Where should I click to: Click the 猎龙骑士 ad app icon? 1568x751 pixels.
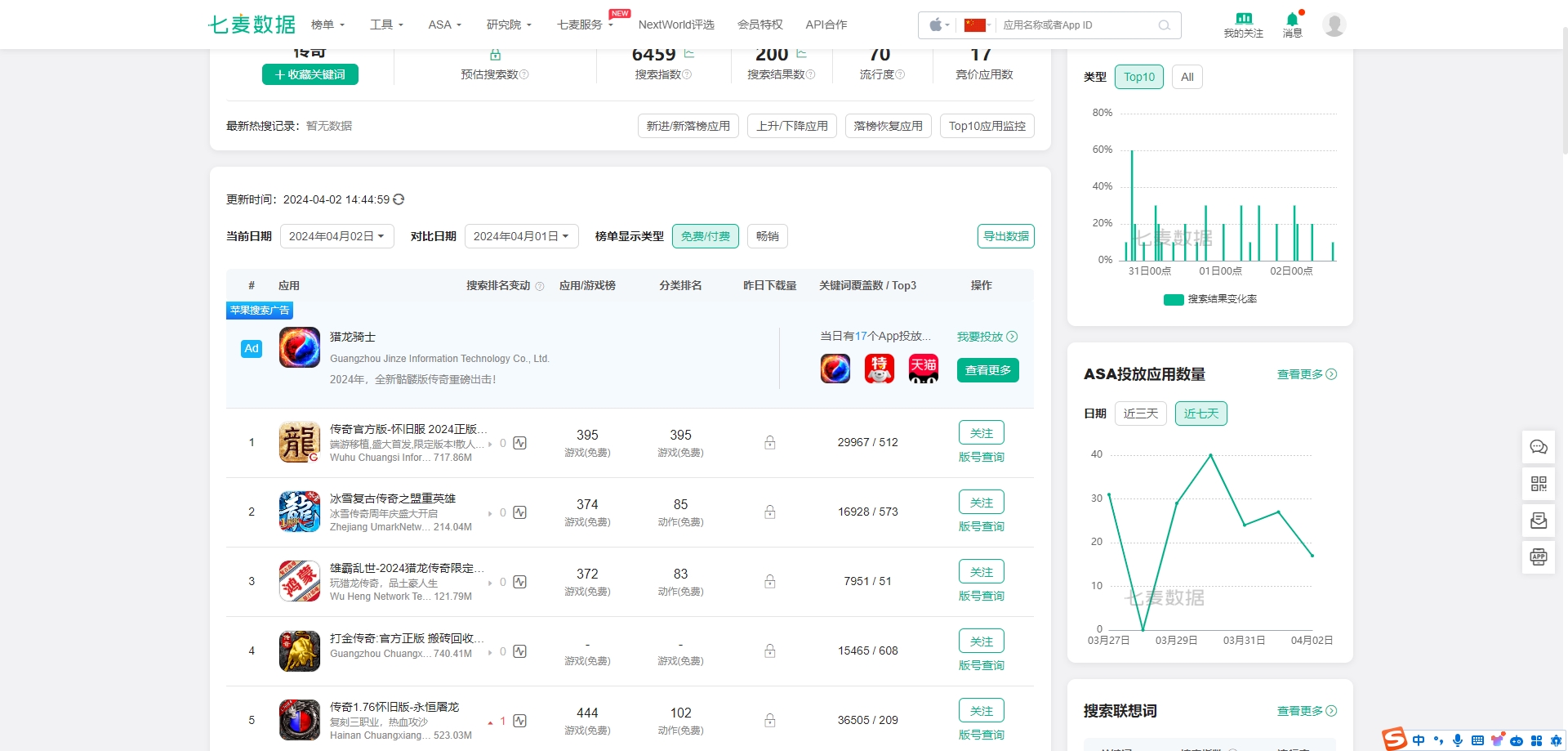(x=299, y=347)
